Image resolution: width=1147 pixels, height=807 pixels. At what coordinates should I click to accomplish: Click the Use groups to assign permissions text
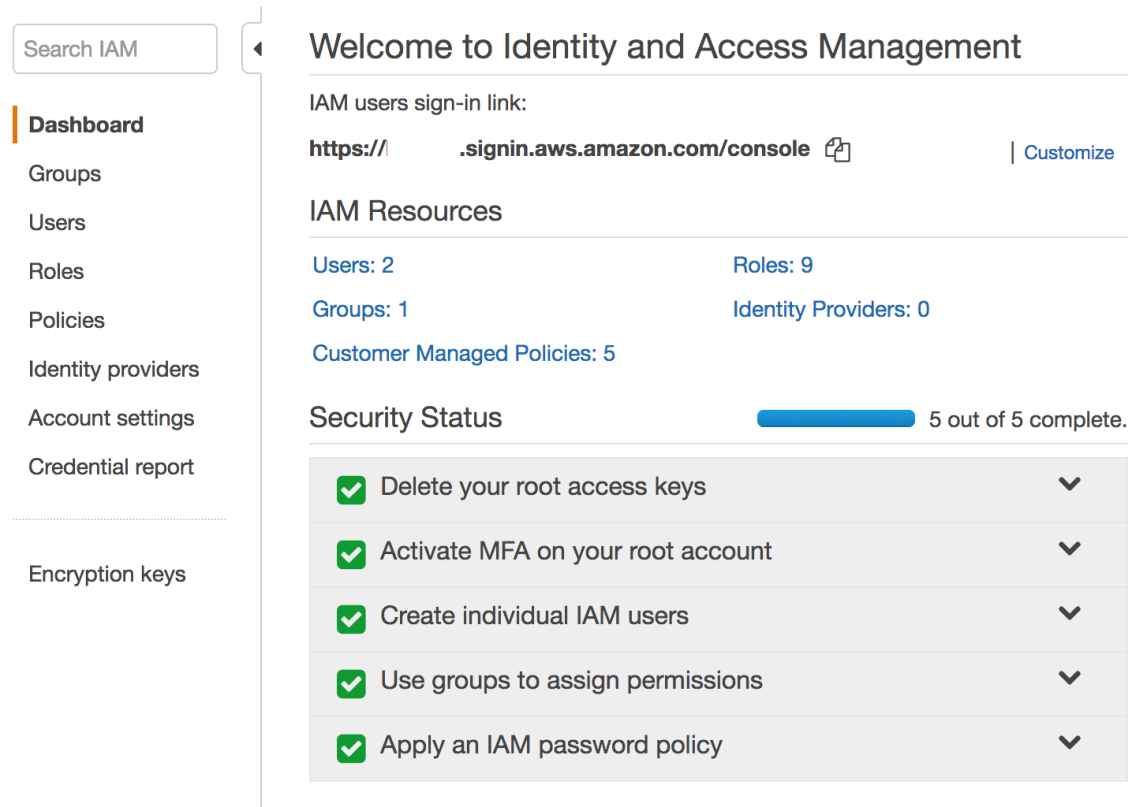(571, 680)
